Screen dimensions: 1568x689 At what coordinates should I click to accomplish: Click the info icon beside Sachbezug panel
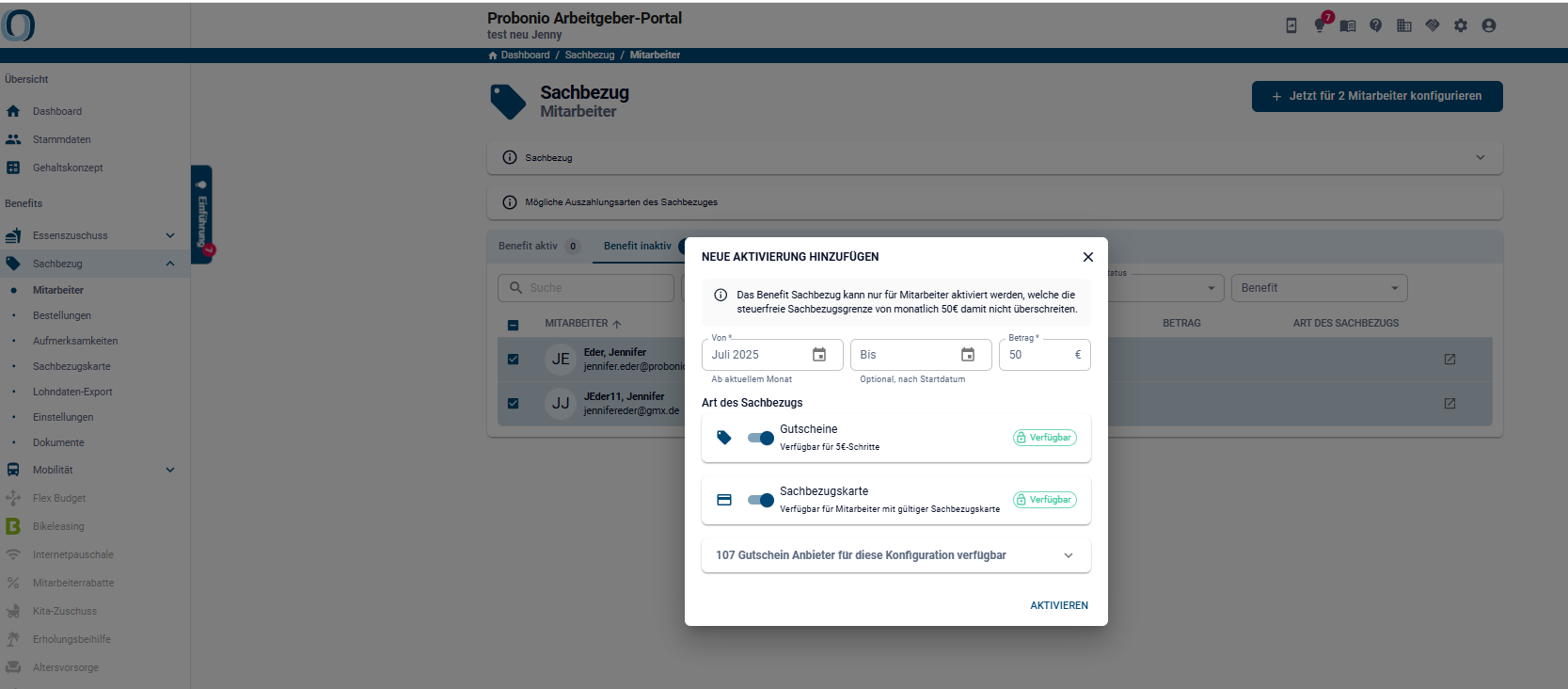pos(510,157)
